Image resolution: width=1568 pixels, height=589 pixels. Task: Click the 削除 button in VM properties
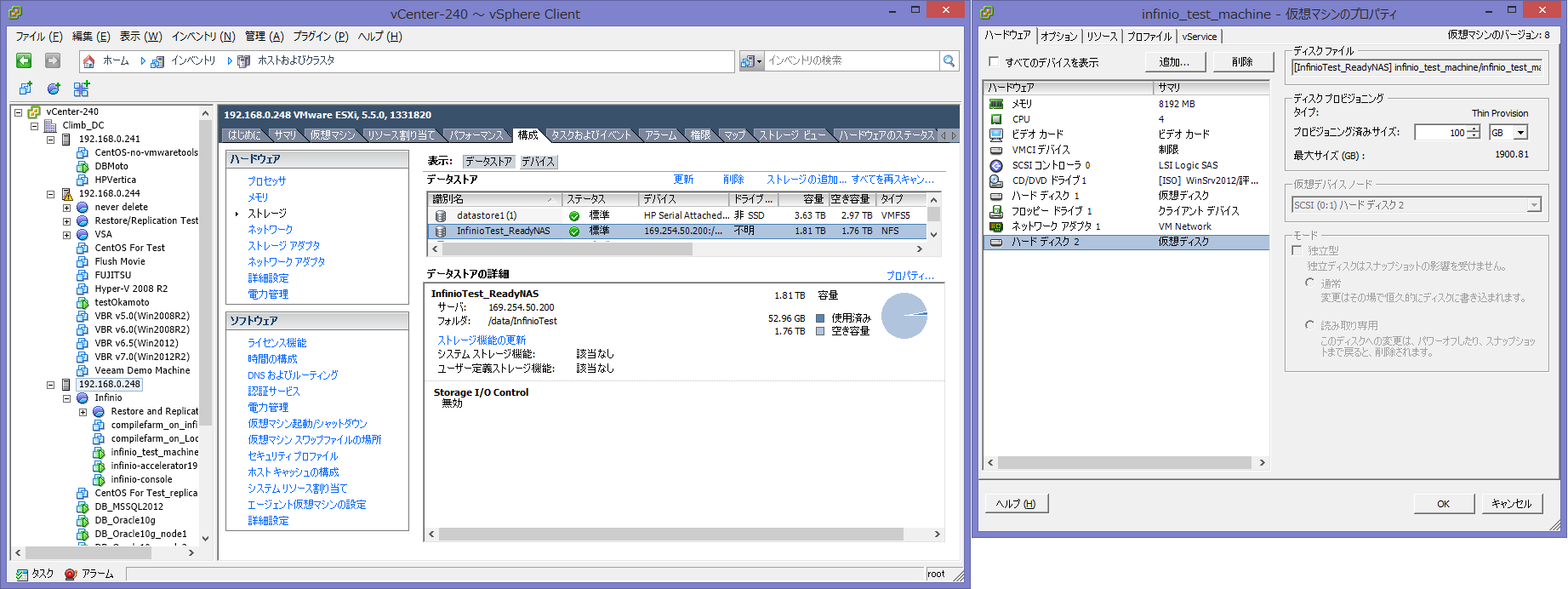[1242, 61]
